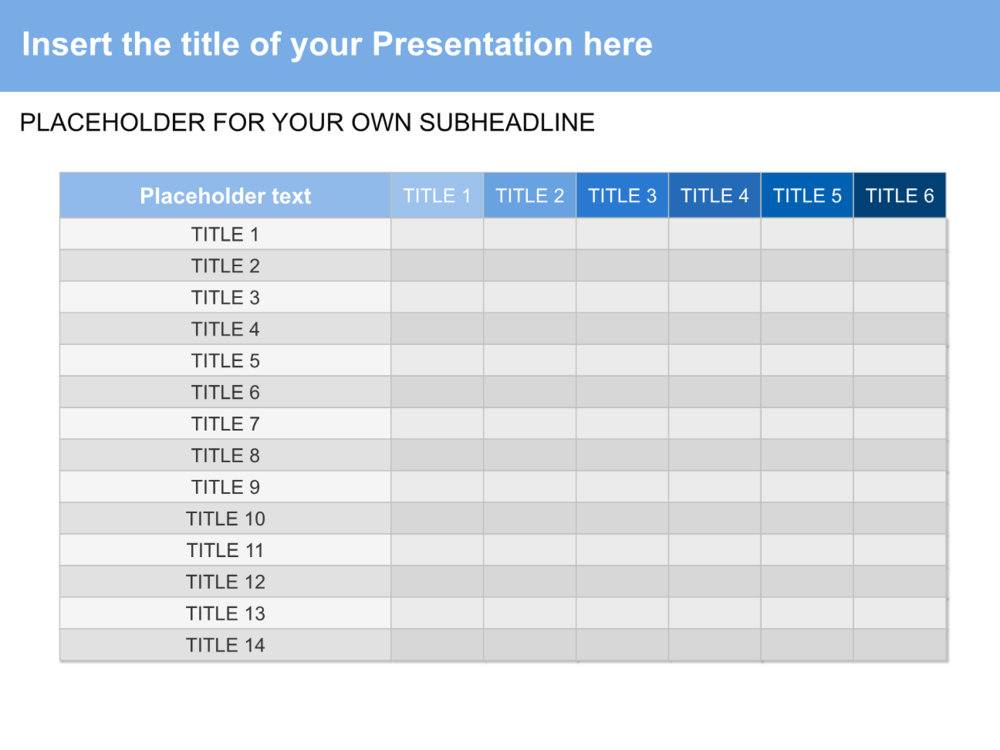This screenshot has width=1000, height=750.
Task: Click the TITLE 3 column header
Action: (x=622, y=196)
